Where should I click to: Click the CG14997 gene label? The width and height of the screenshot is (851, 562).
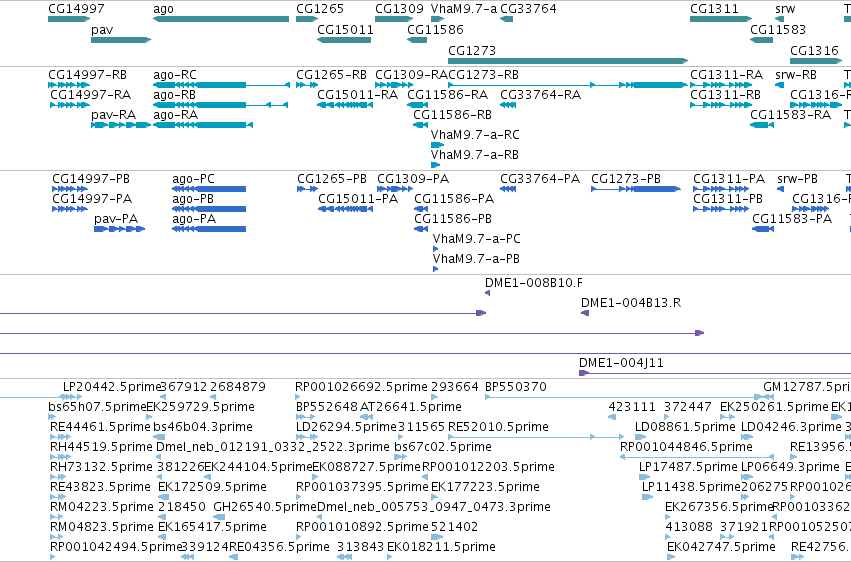pyautogui.click(x=76, y=9)
